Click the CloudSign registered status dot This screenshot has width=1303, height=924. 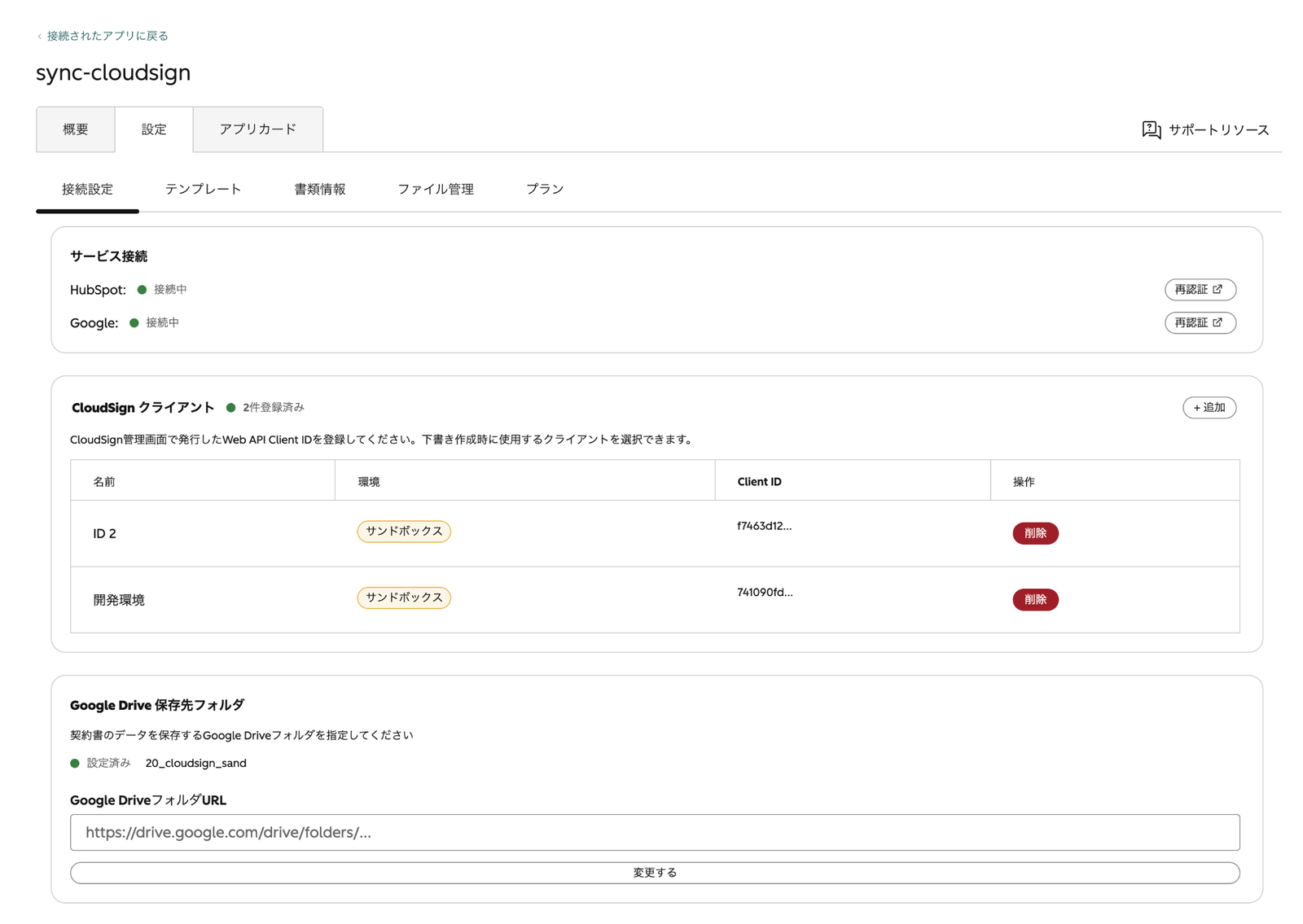tap(231, 408)
